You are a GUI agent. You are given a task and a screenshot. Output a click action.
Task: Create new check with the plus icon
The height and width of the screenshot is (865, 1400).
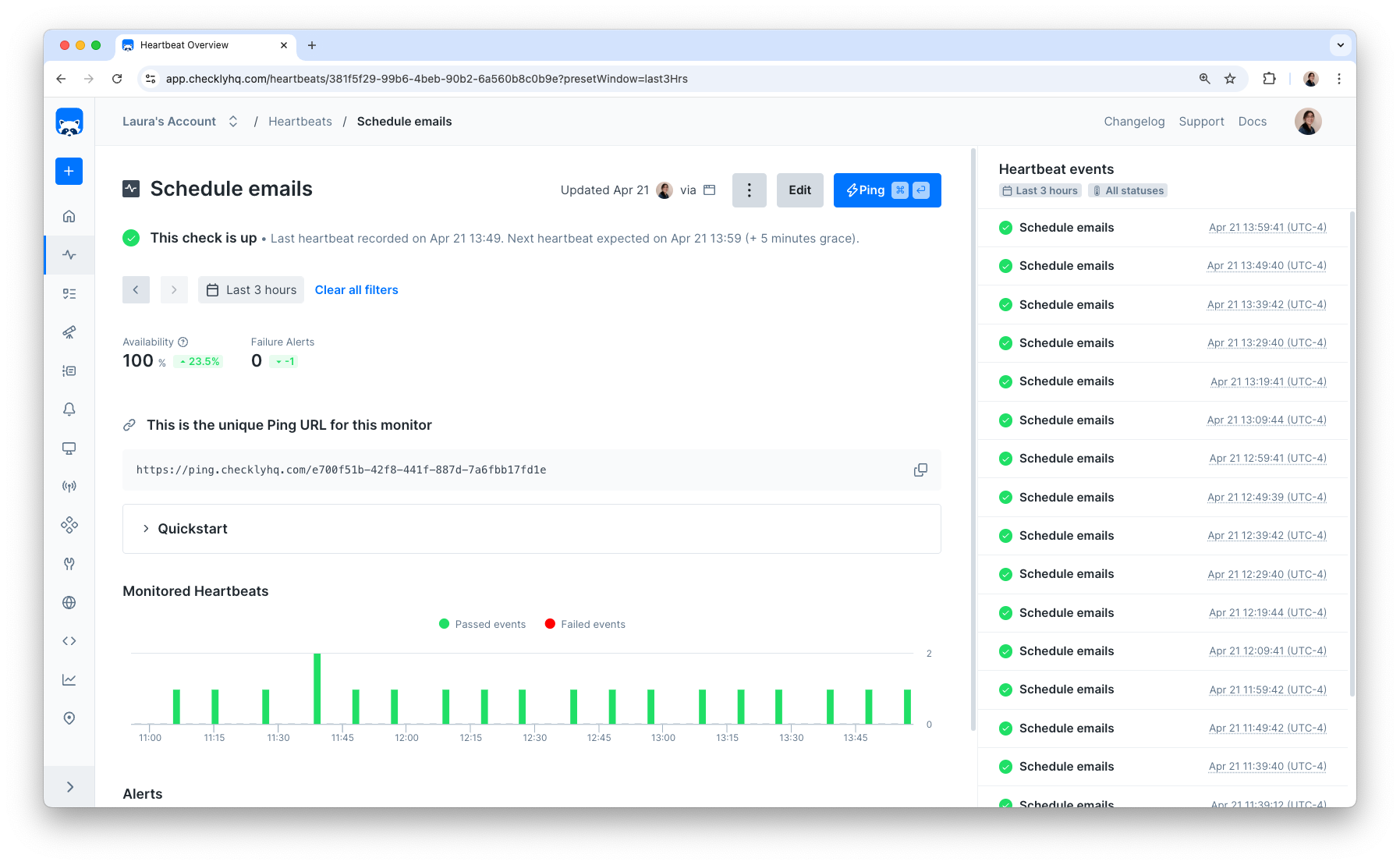[x=69, y=171]
